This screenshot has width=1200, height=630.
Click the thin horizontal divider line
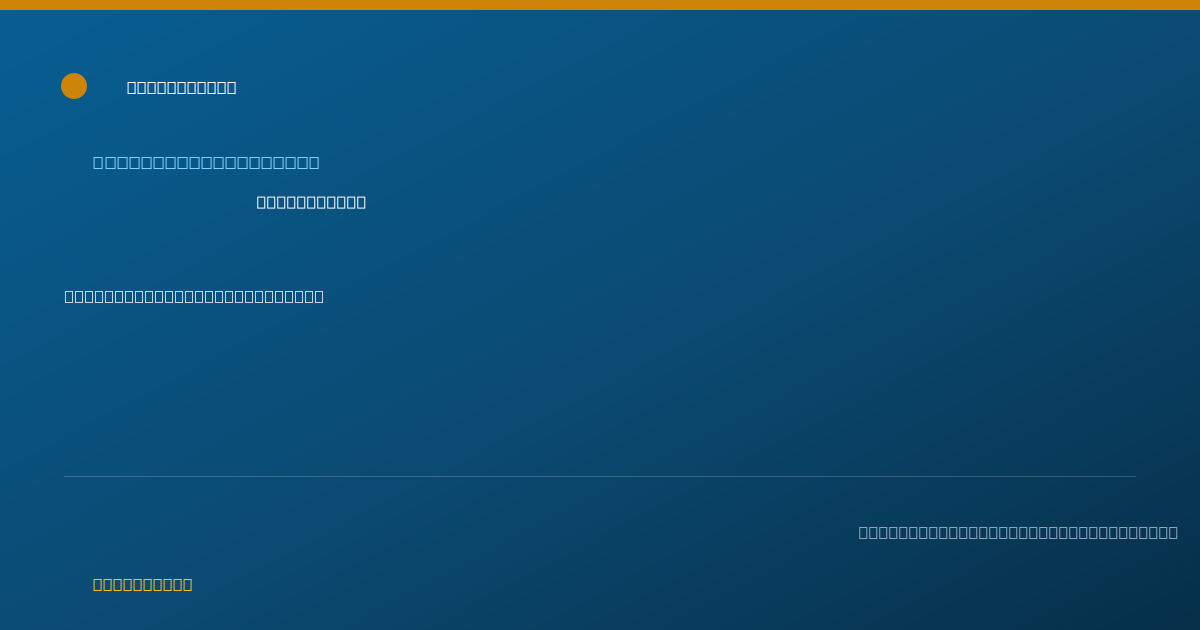600,476
